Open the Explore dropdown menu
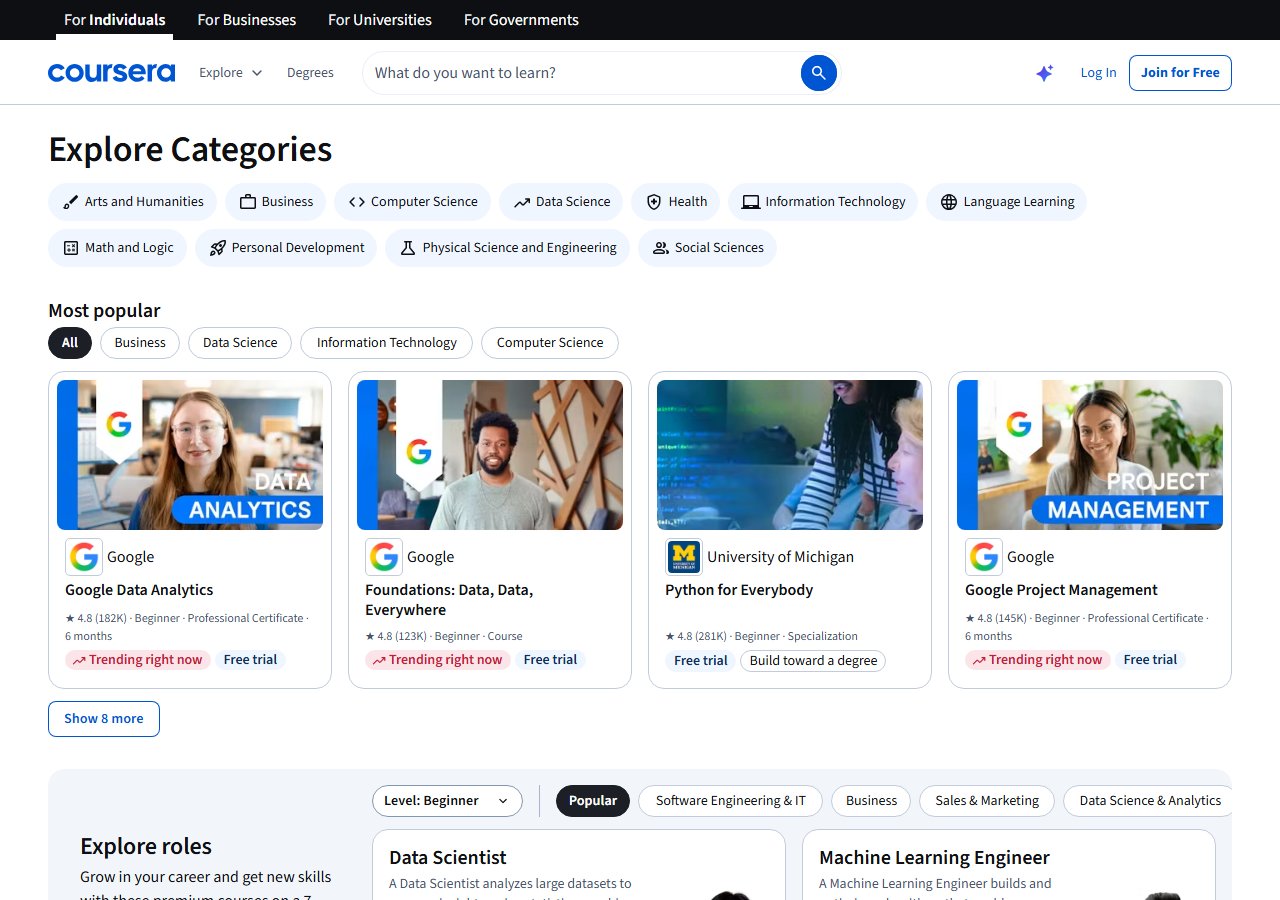The image size is (1280, 900). (230, 73)
